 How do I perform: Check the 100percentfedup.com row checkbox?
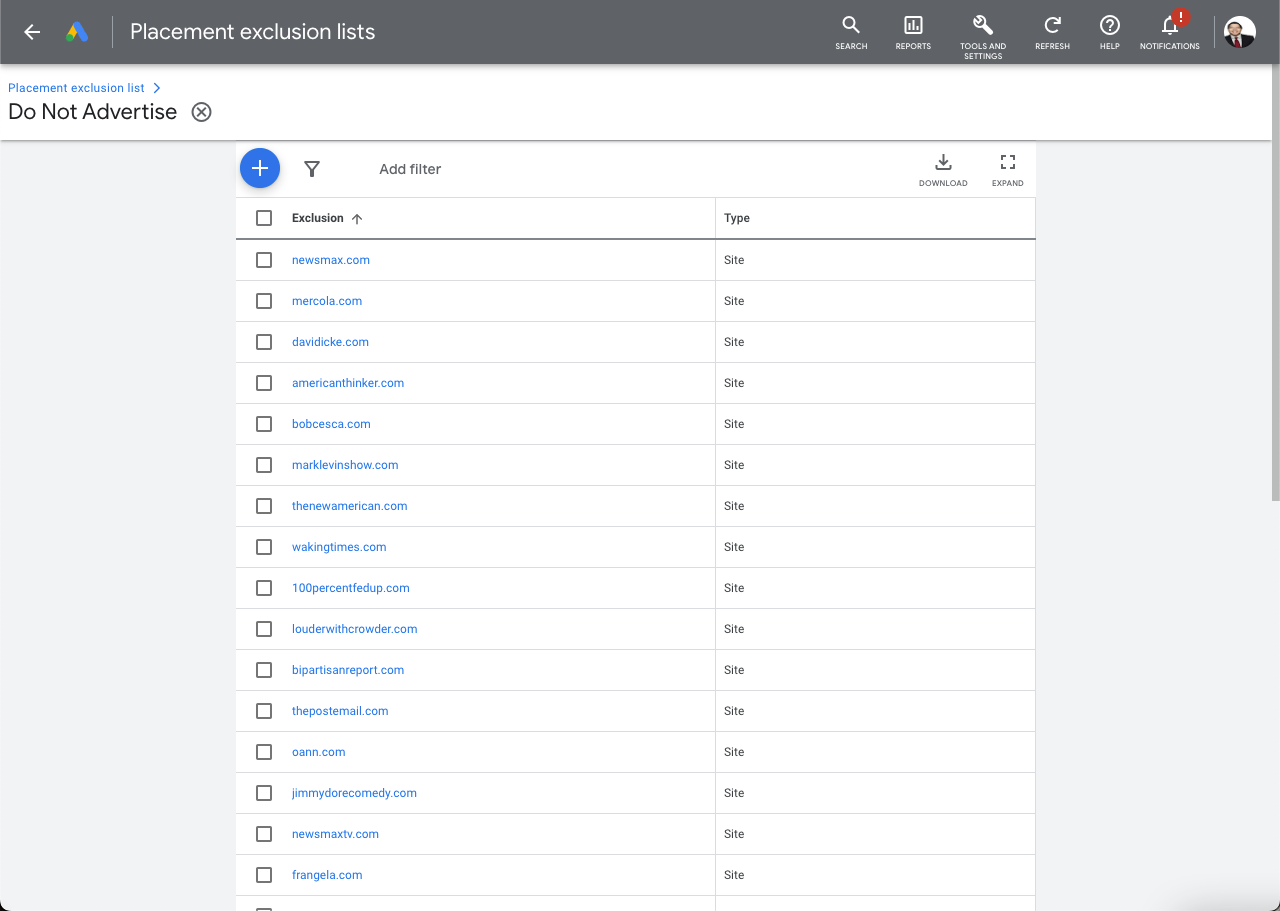(x=264, y=588)
